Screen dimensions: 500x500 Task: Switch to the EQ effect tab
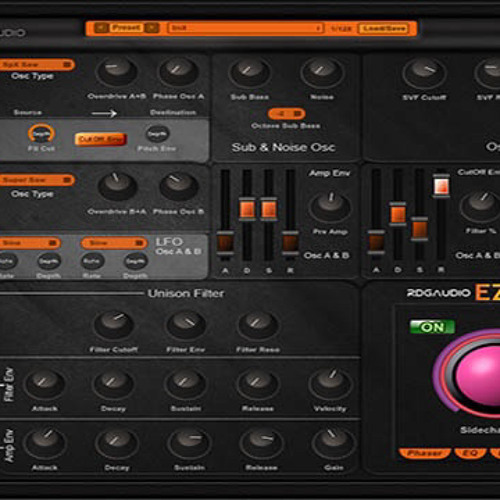click(x=470, y=453)
